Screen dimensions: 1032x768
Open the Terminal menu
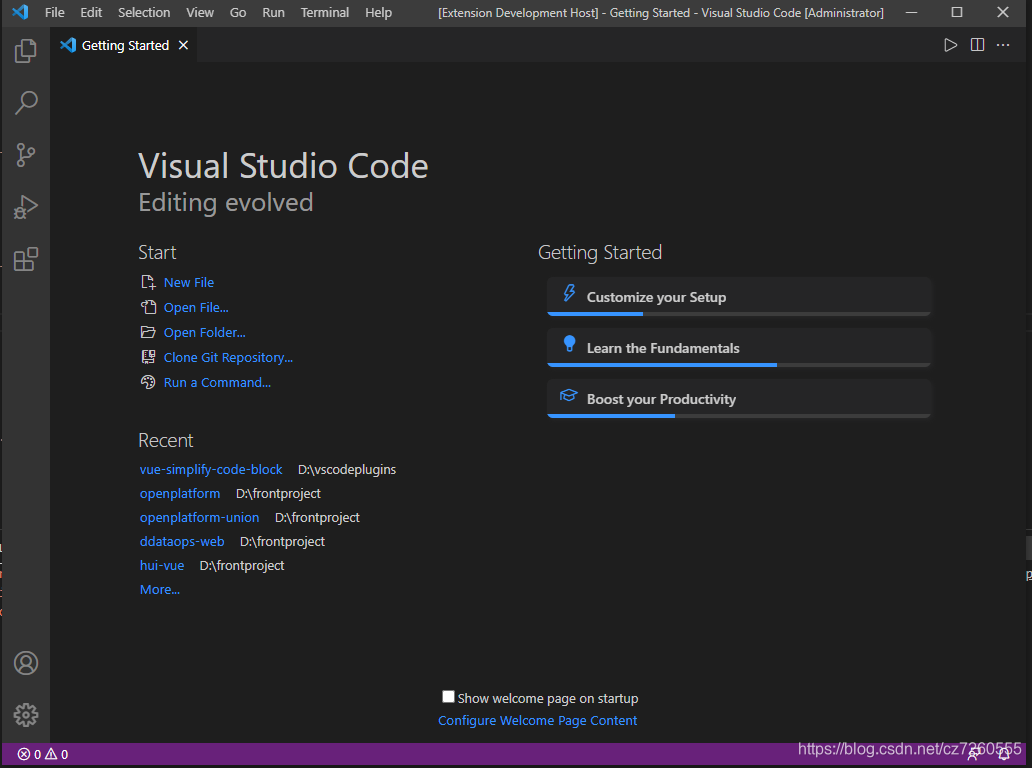(324, 13)
